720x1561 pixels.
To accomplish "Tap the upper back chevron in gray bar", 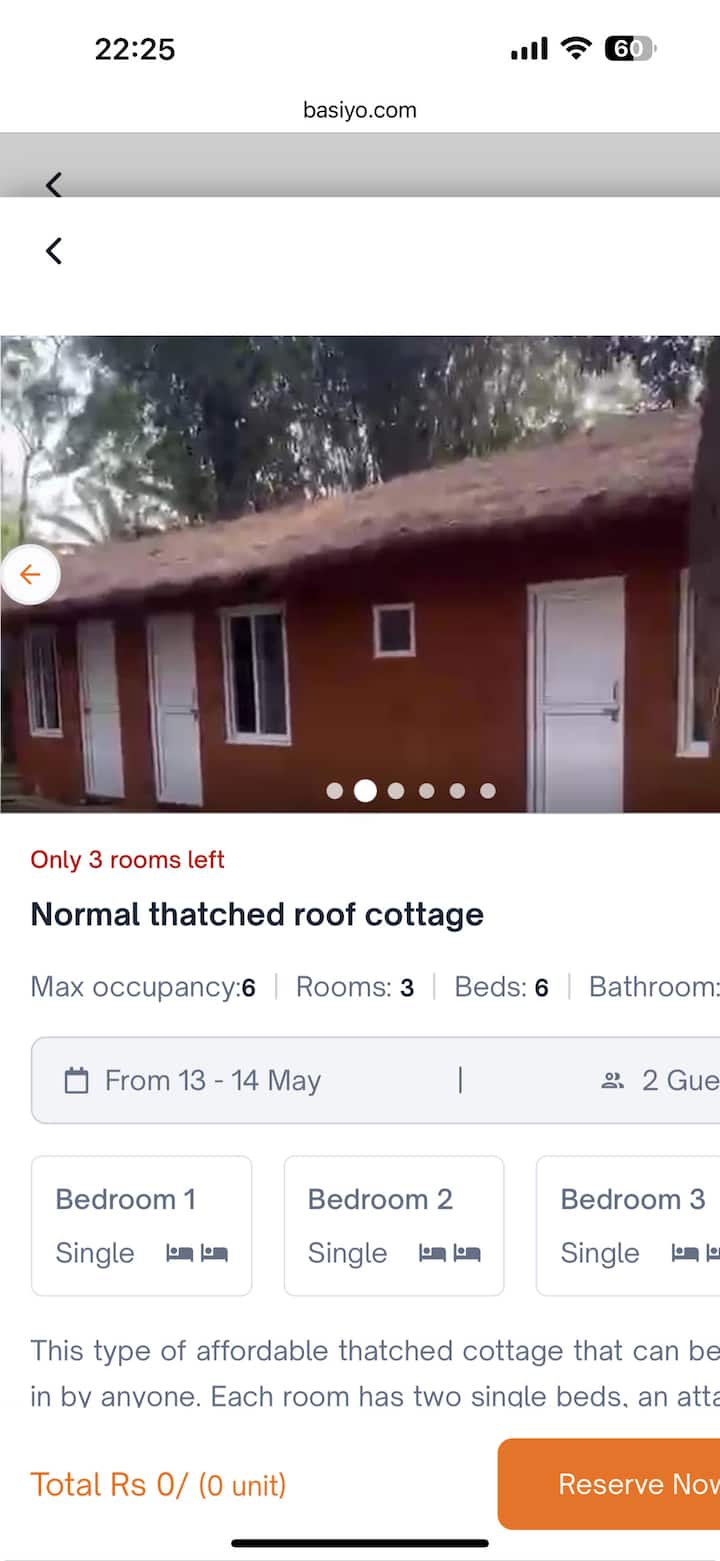I will point(54,184).
